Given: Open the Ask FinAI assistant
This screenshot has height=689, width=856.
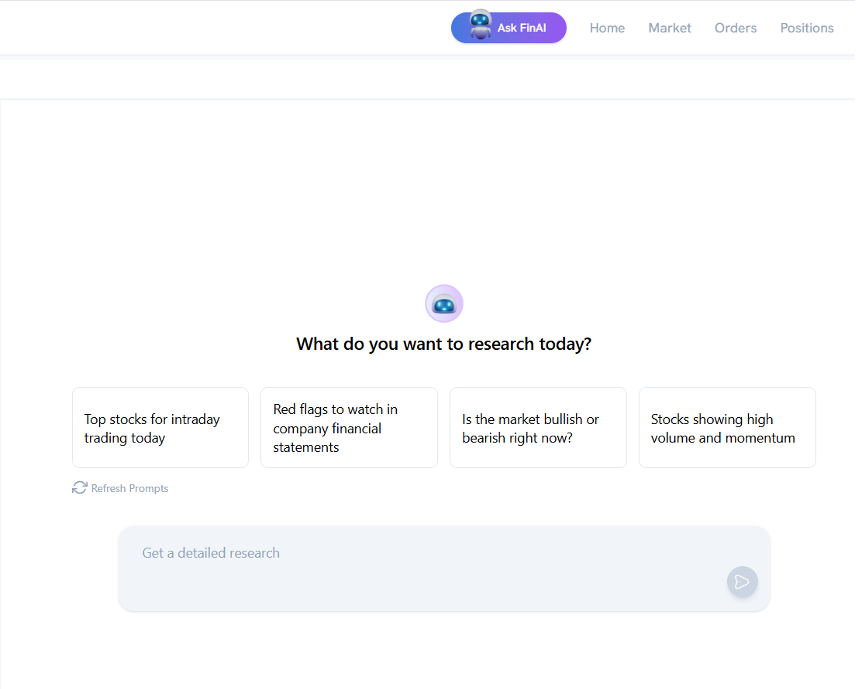Looking at the screenshot, I should click(x=522, y=28).
